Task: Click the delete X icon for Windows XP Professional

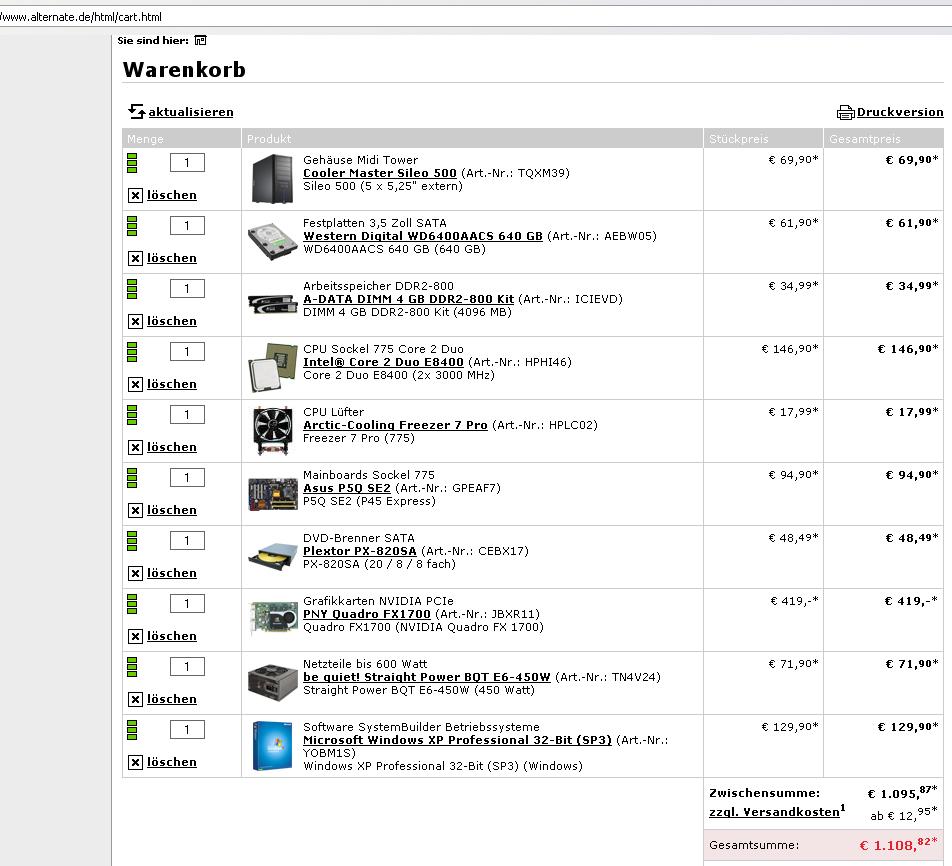Action: pos(135,763)
